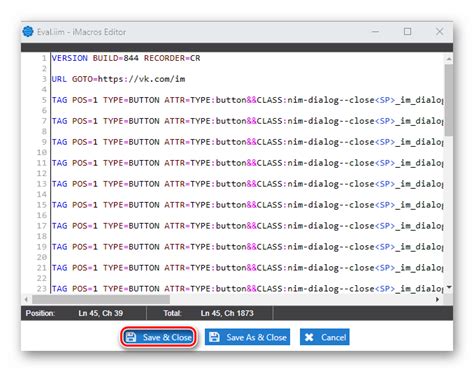
Task: Click line number 1 in the gutter
Action: click(x=44, y=58)
